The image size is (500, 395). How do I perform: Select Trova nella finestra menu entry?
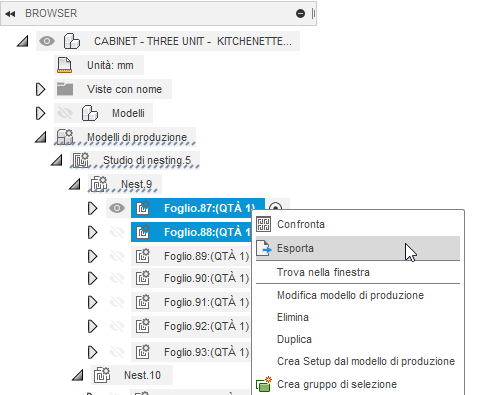tap(358, 272)
